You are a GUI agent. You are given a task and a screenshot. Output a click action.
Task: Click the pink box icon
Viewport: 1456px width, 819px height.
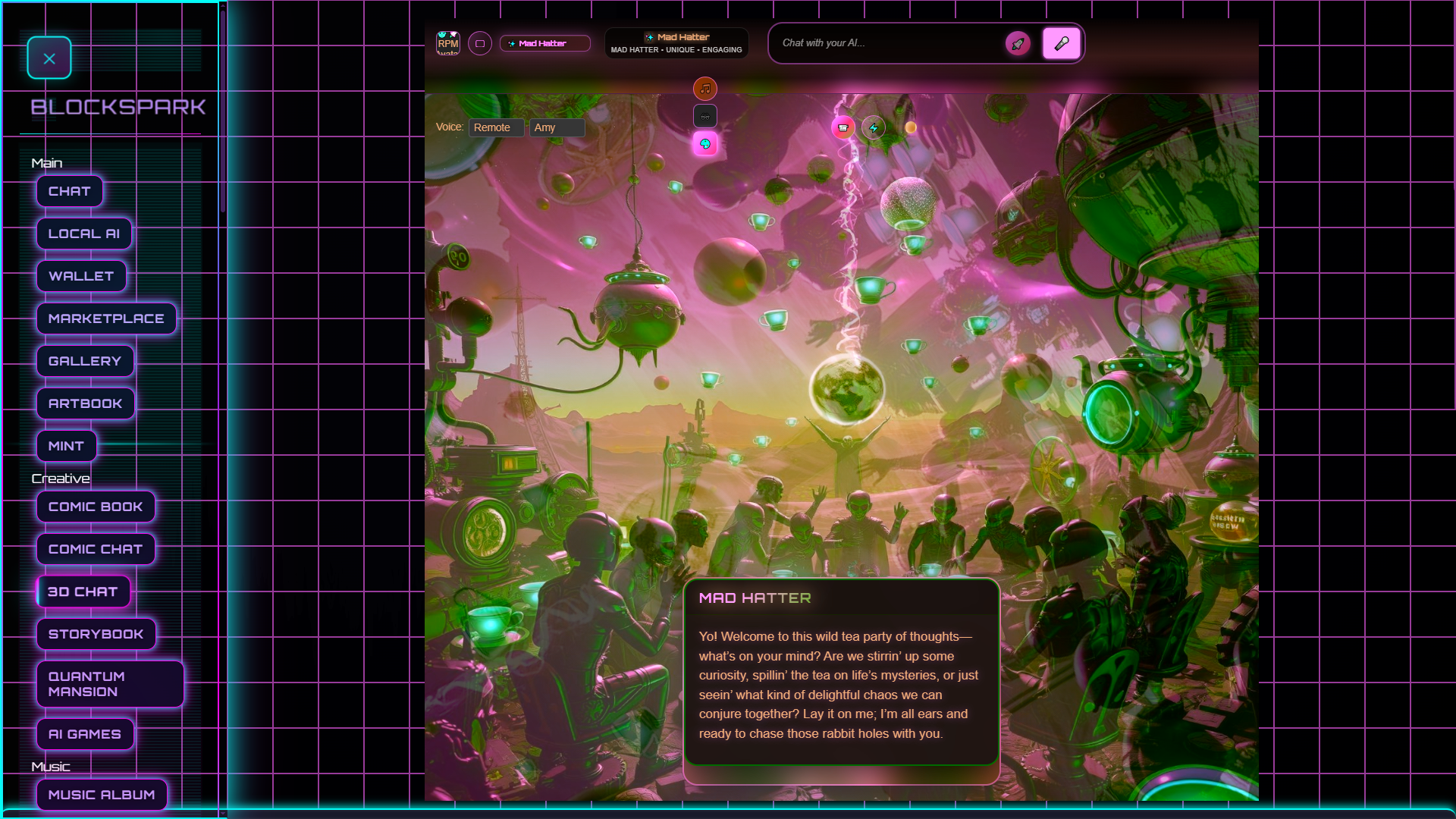pyautogui.click(x=843, y=128)
